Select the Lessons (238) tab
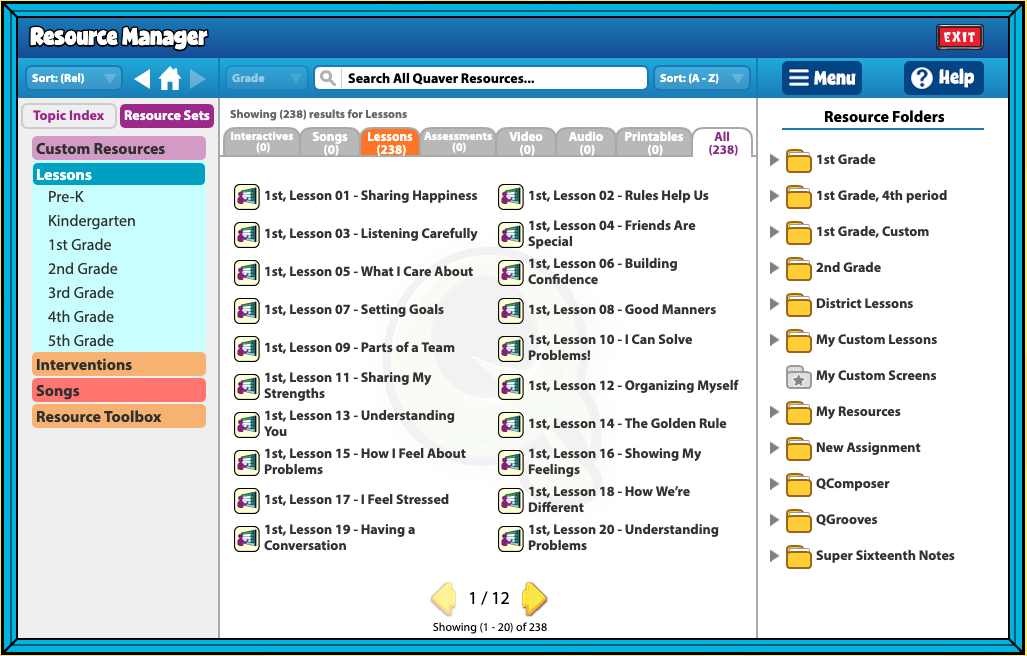The image size is (1027, 656). click(390, 142)
